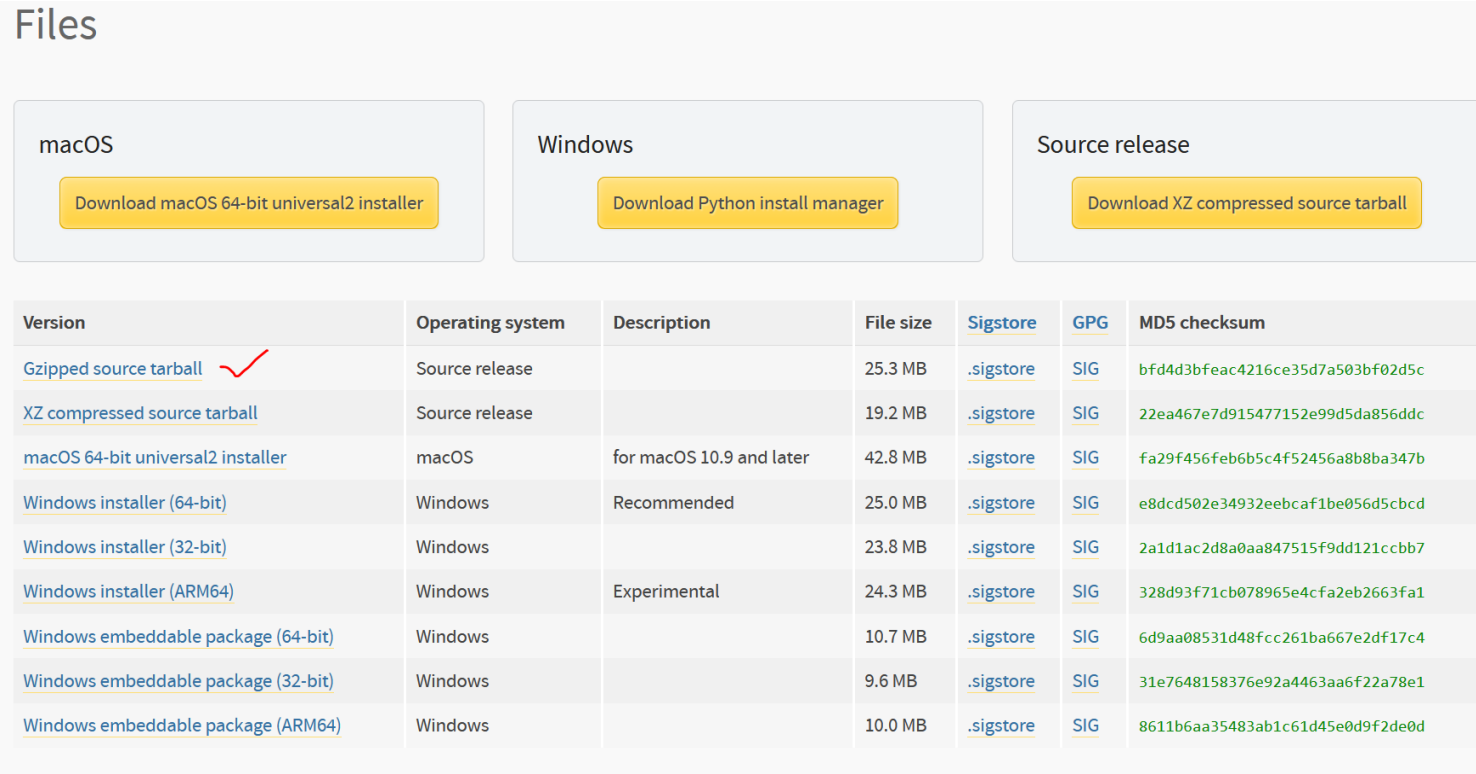This screenshot has width=1476, height=774.
Task: Select checksum fa29f456feb6b5c4f52456a8b8ba347b
Action: [1282, 459]
